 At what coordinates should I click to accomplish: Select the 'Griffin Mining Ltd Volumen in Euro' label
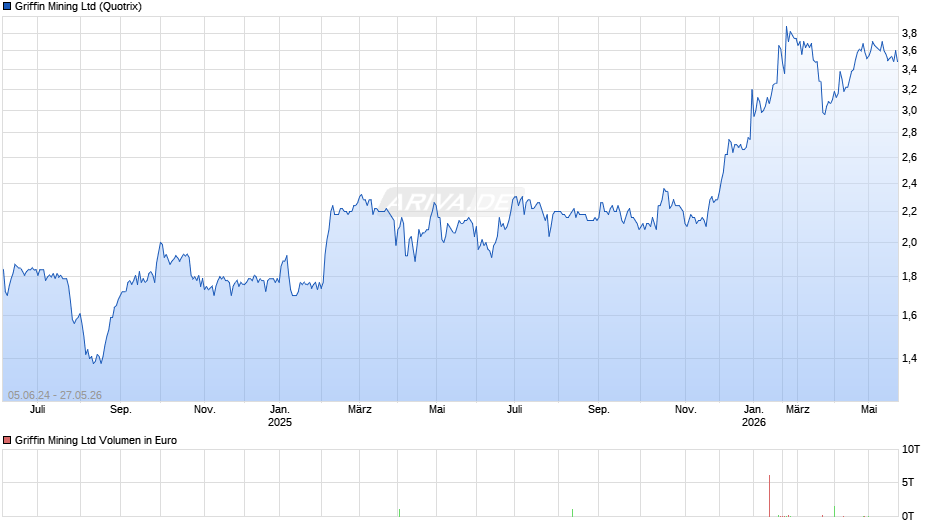96,440
